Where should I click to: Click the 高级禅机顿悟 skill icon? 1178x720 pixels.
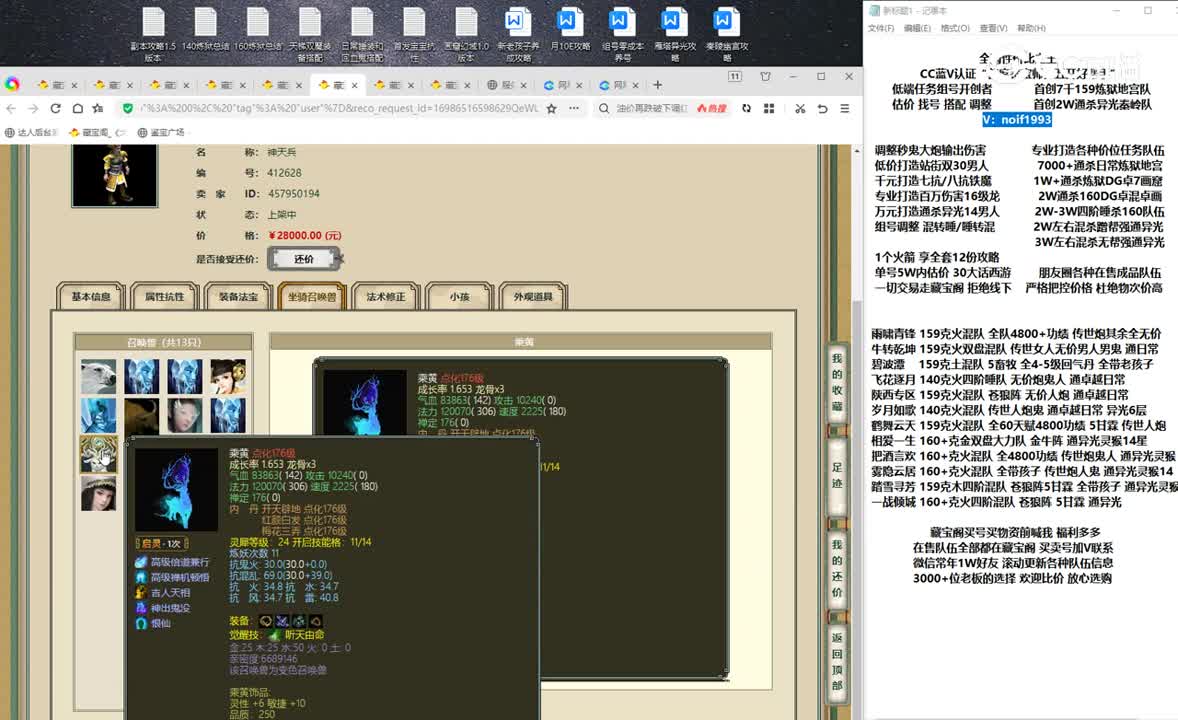140,577
